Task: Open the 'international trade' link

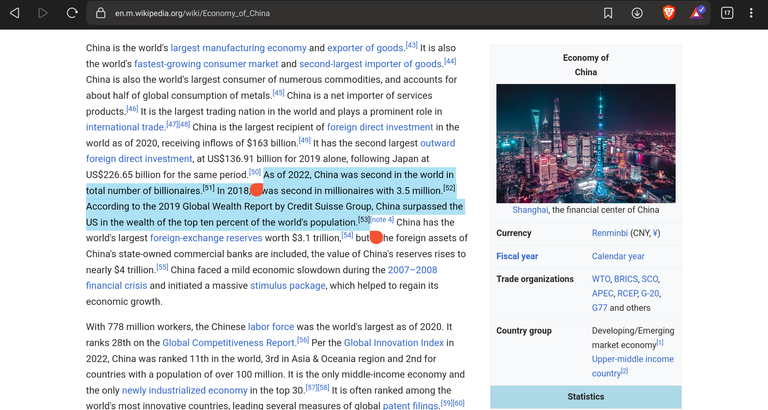Action: click(x=125, y=127)
